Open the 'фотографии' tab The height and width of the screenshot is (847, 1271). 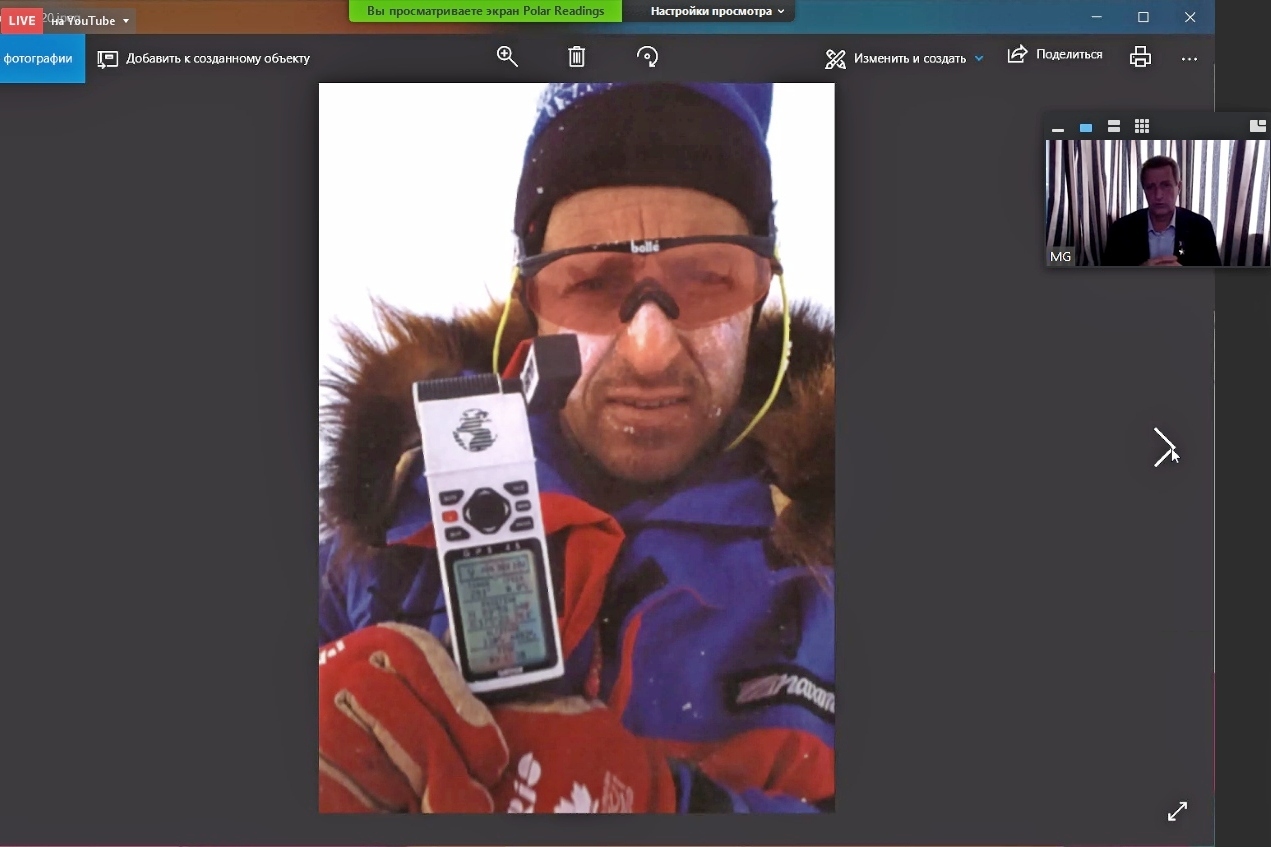[x=39, y=59]
